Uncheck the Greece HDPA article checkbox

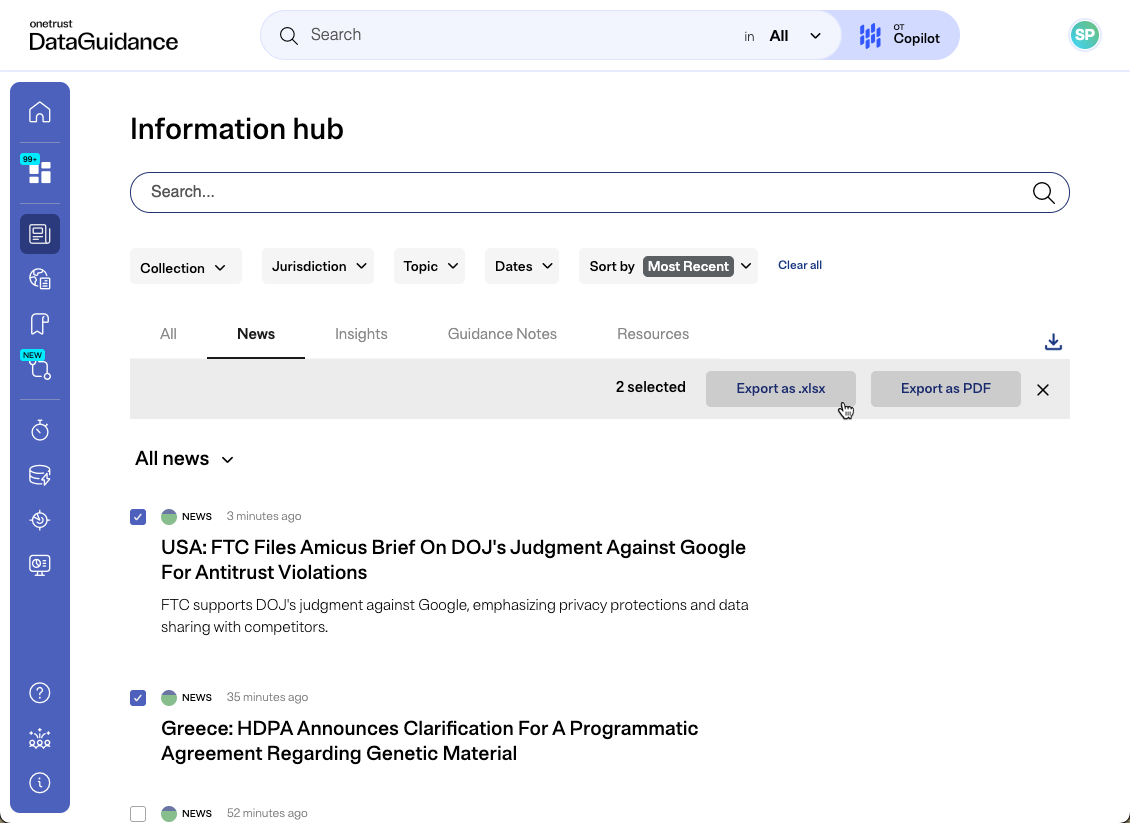coord(138,697)
